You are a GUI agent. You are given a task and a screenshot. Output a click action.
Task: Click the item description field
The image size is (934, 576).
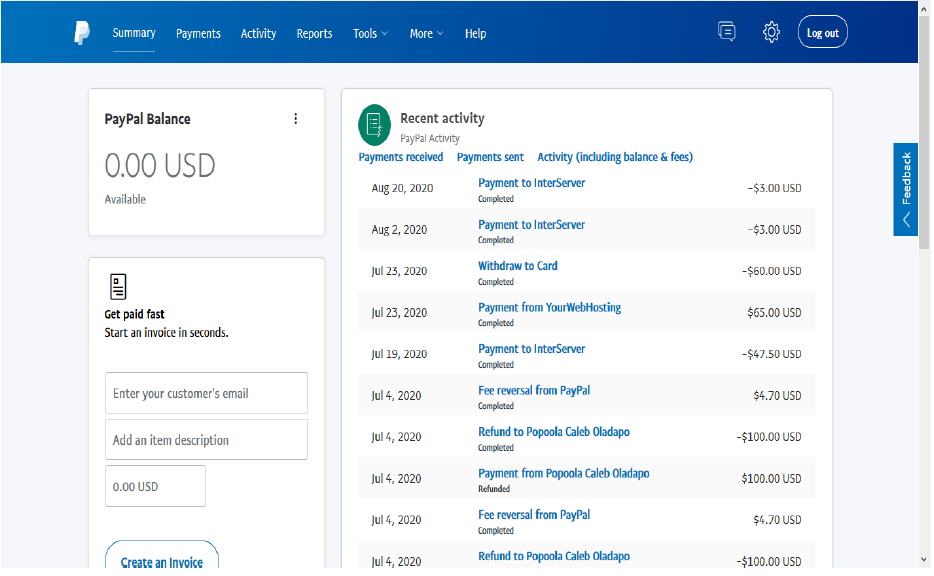click(206, 440)
